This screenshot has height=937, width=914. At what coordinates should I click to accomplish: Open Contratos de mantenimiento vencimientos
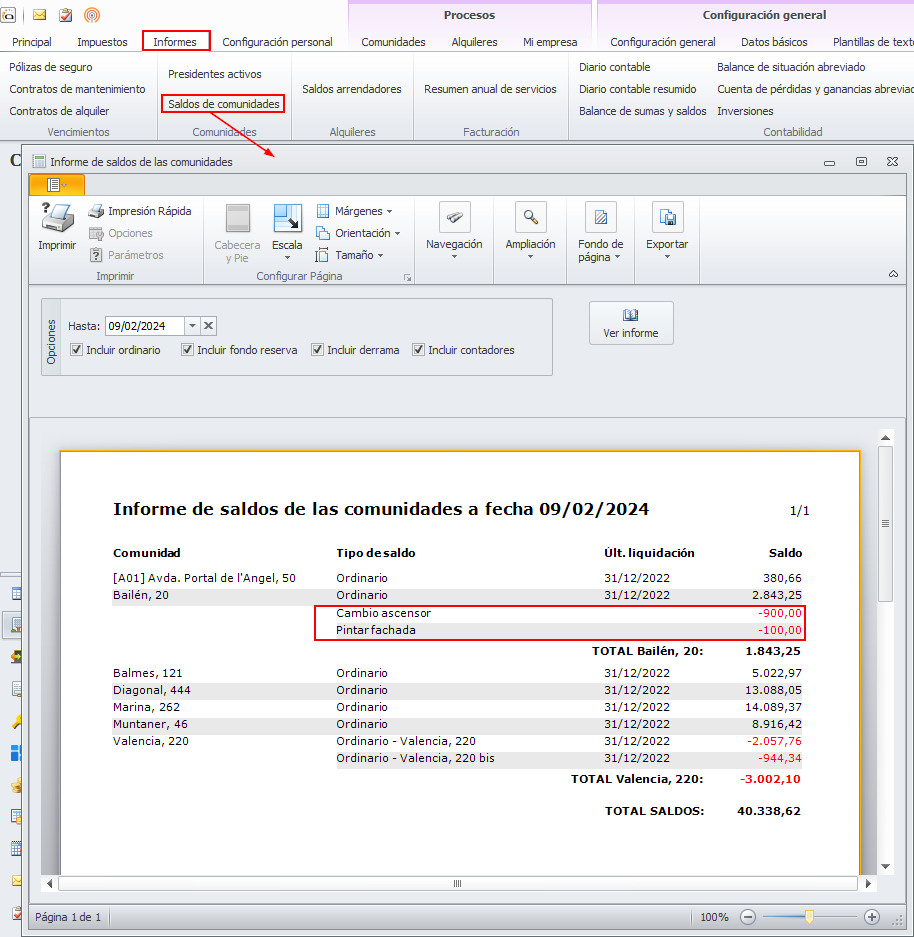(77, 89)
